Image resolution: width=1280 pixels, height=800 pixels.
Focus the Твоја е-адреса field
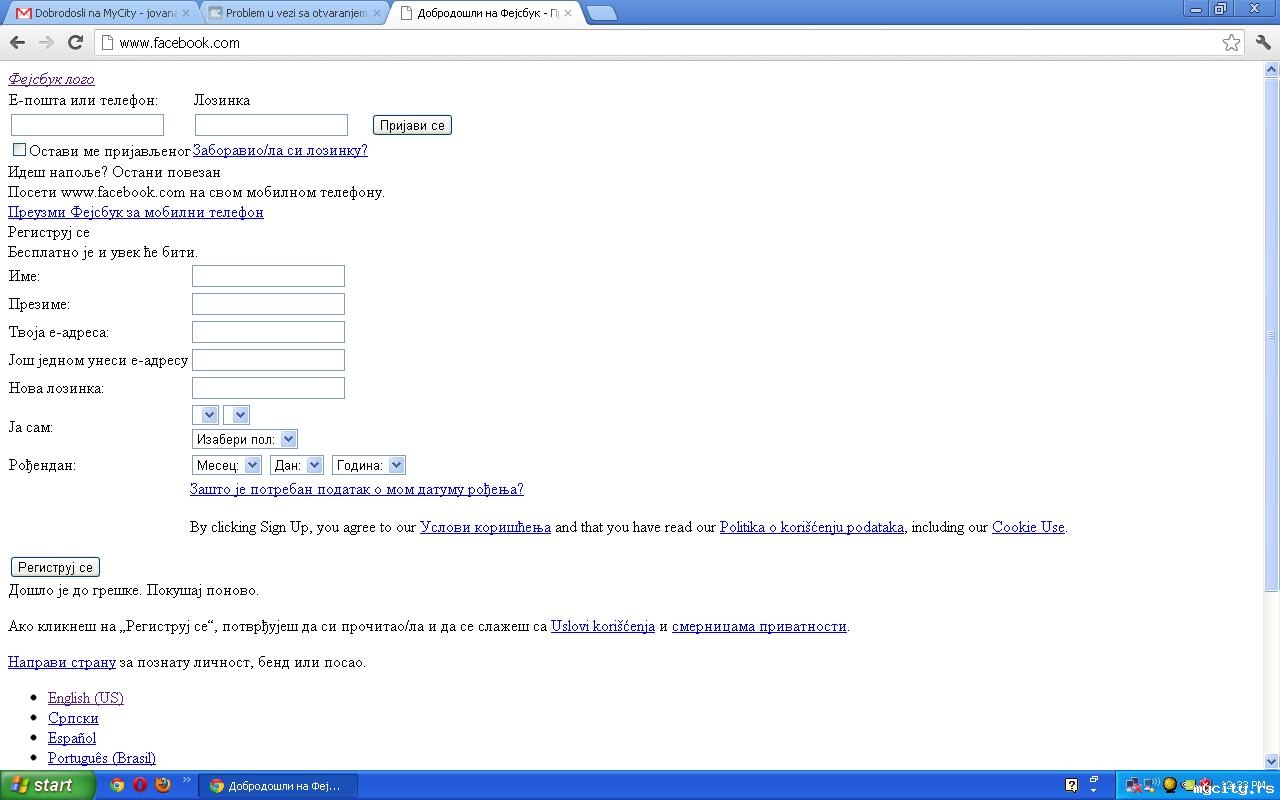pyautogui.click(x=268, y=332)
